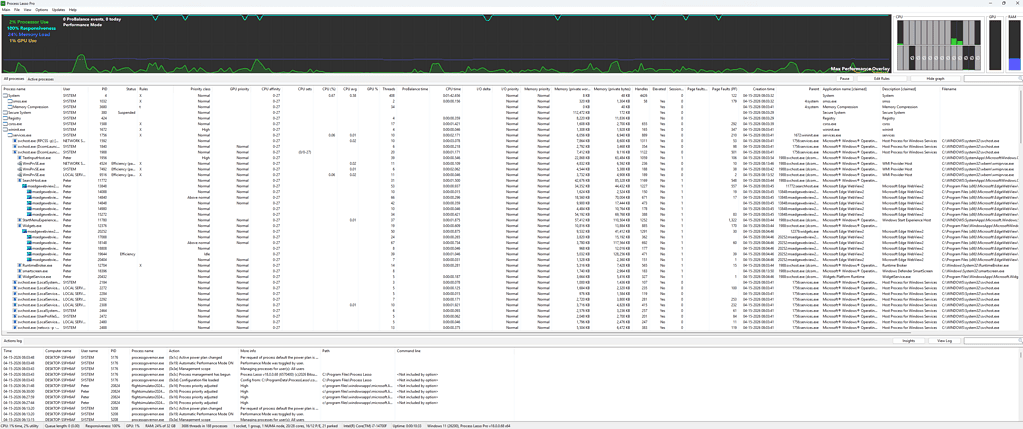This screenshot has width=1023, height=429.
Task: Sort by Priority class column header
Action: 200,88
